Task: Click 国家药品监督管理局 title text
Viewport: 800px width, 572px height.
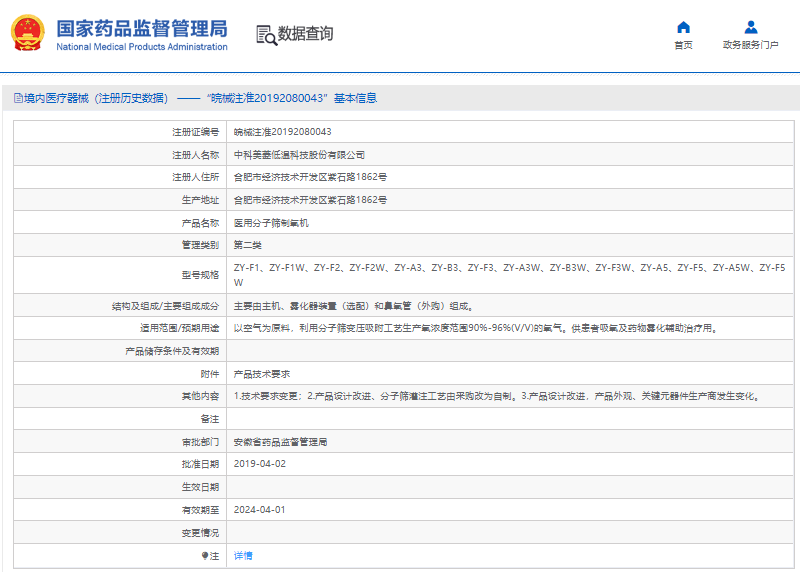Action: tap(142, 29)
